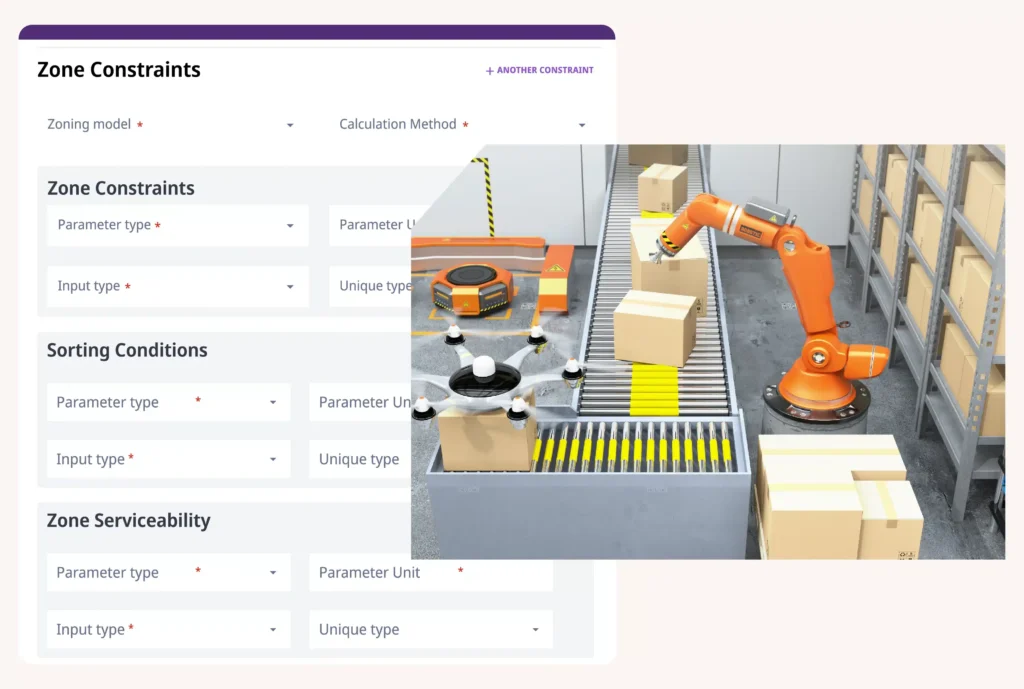Click the white drone carrying a box
1024x689 pixels.
tap(487, 378)
